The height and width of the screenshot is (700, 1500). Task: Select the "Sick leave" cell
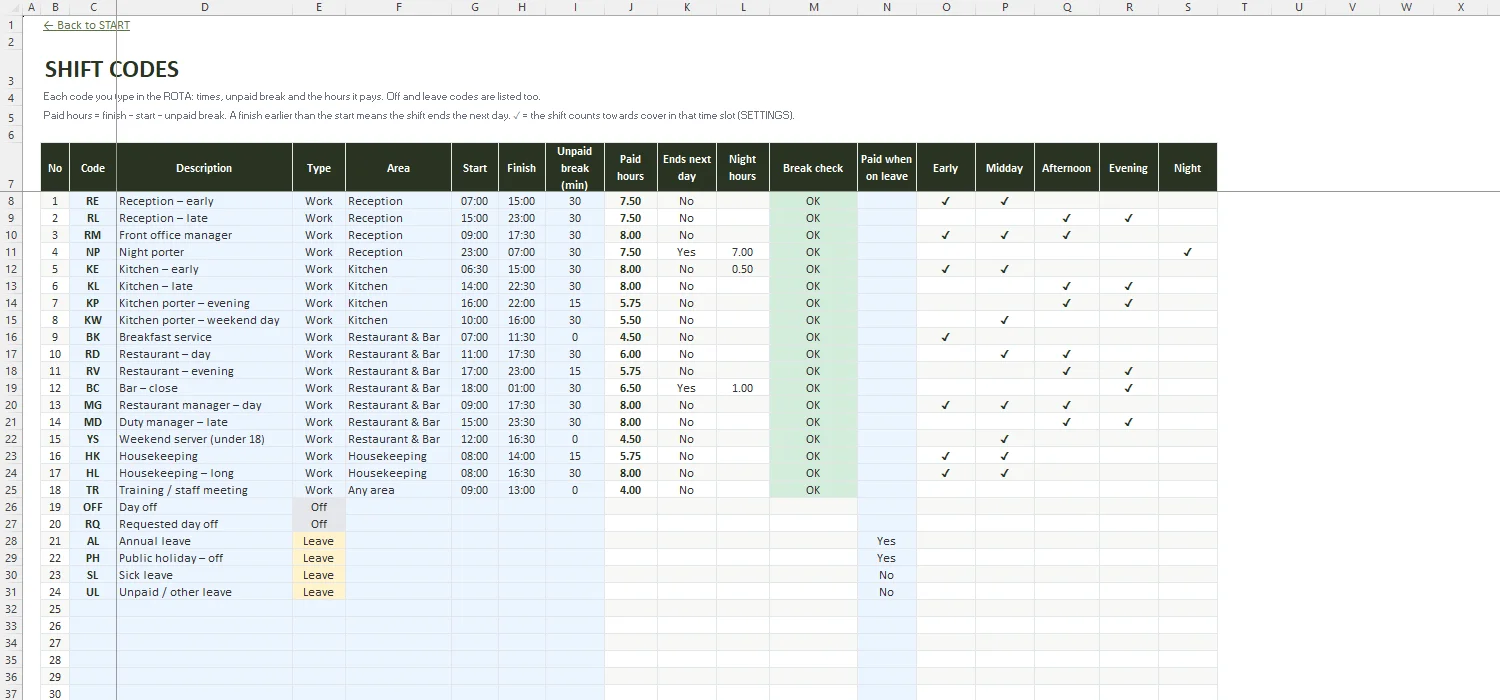(204, 575)
